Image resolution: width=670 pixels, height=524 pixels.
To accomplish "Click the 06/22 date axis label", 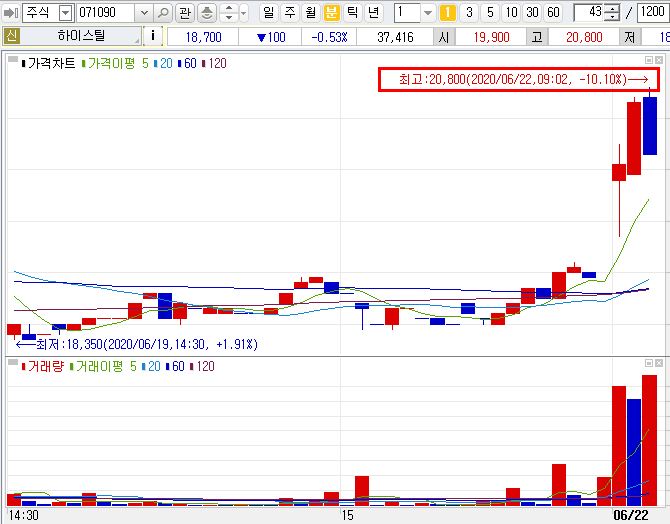I will tap(631, 515).
